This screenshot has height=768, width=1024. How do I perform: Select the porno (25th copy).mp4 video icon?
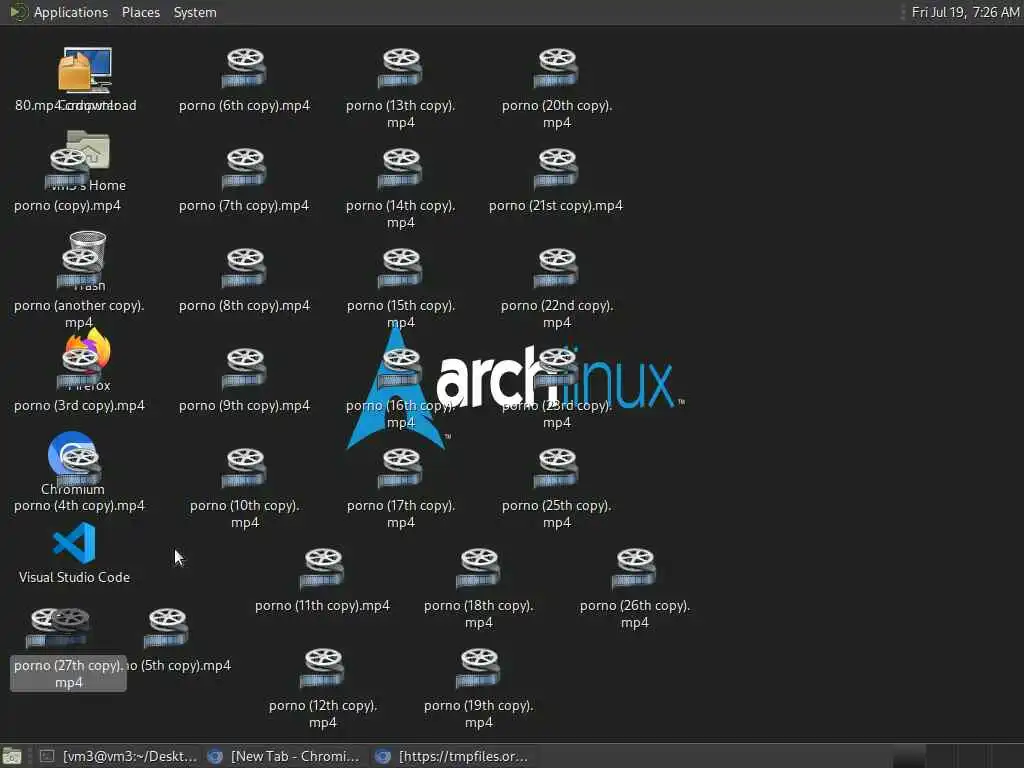pyautogui.click(x=556, y=468)
